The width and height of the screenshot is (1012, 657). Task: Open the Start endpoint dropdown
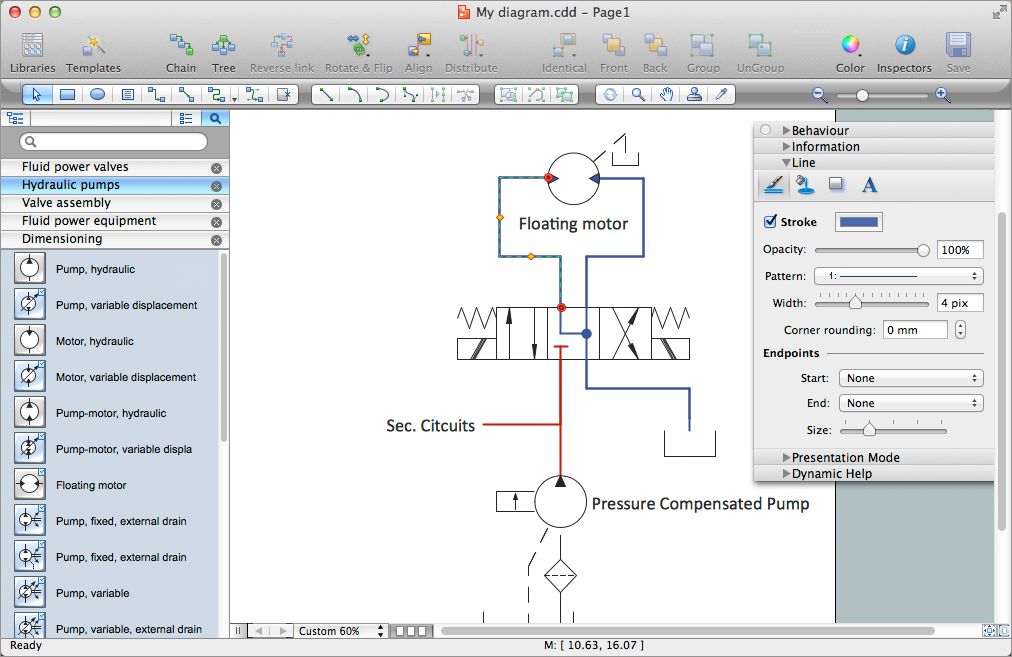tap(910, 378)
